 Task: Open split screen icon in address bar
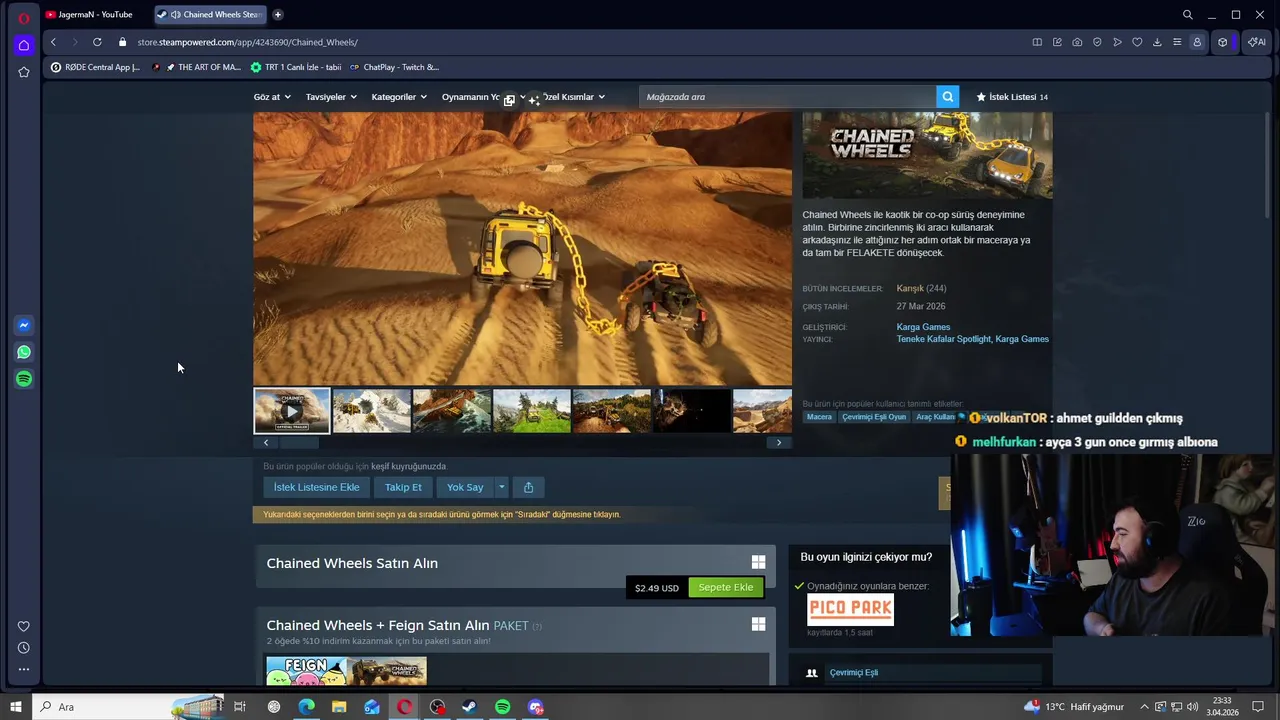(x=1037, y=42)
